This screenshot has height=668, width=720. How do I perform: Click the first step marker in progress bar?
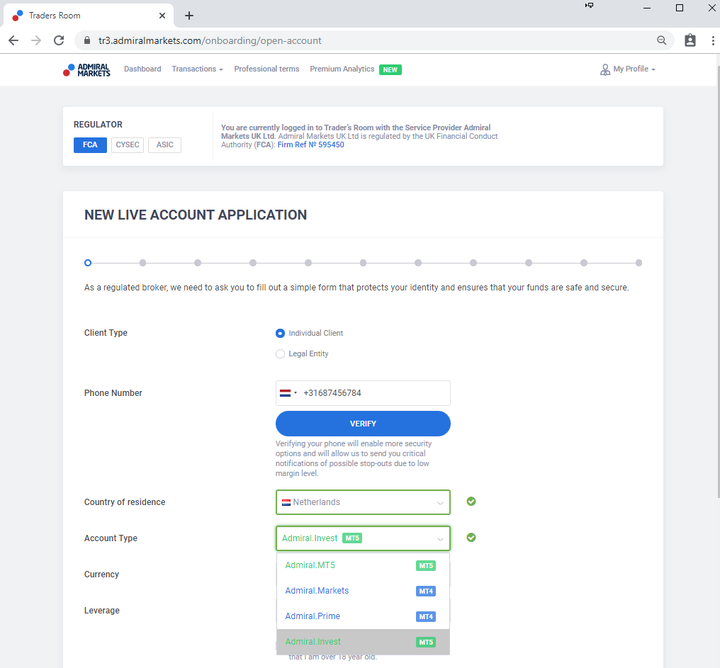[88, 263]
